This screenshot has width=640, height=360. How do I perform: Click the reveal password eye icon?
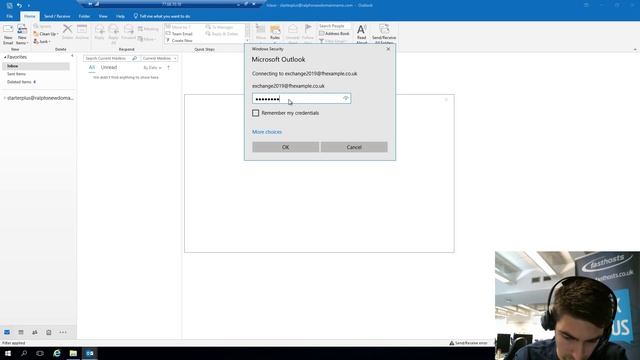pyautogui.click(x=346, y=98)
